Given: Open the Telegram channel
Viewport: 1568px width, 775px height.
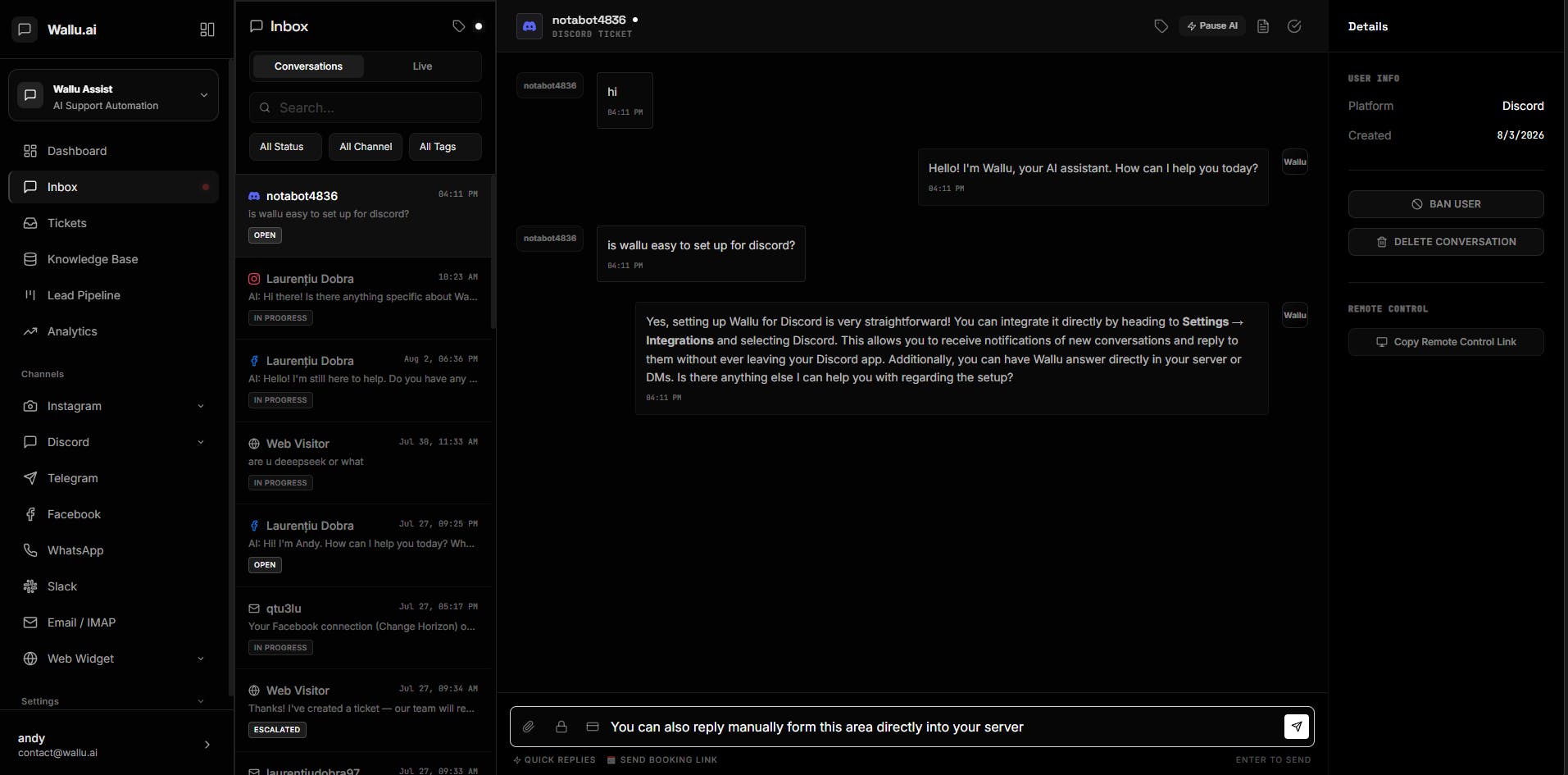Looking at the screenshot, I should pos(113,478).
